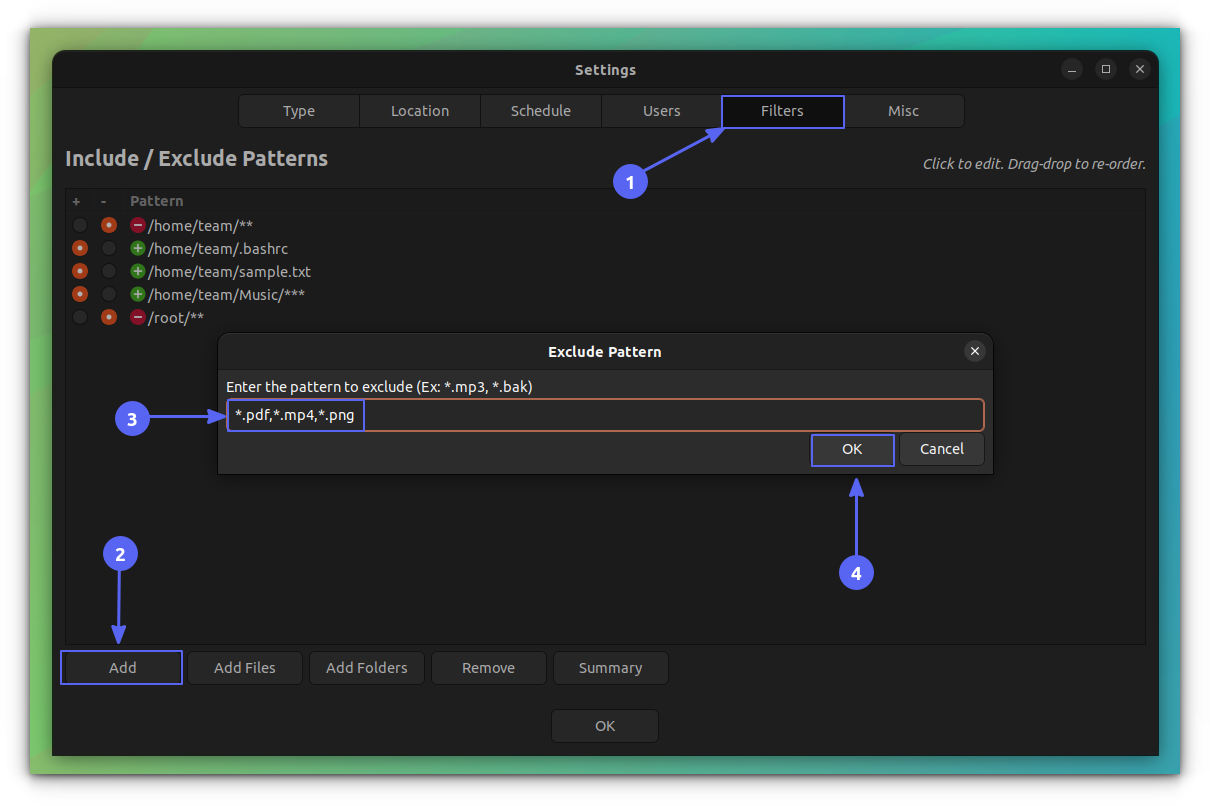The width and height of the screenshot is (1210, 806).
Task: Go to the Misc tab
Action: coord(903,111)
